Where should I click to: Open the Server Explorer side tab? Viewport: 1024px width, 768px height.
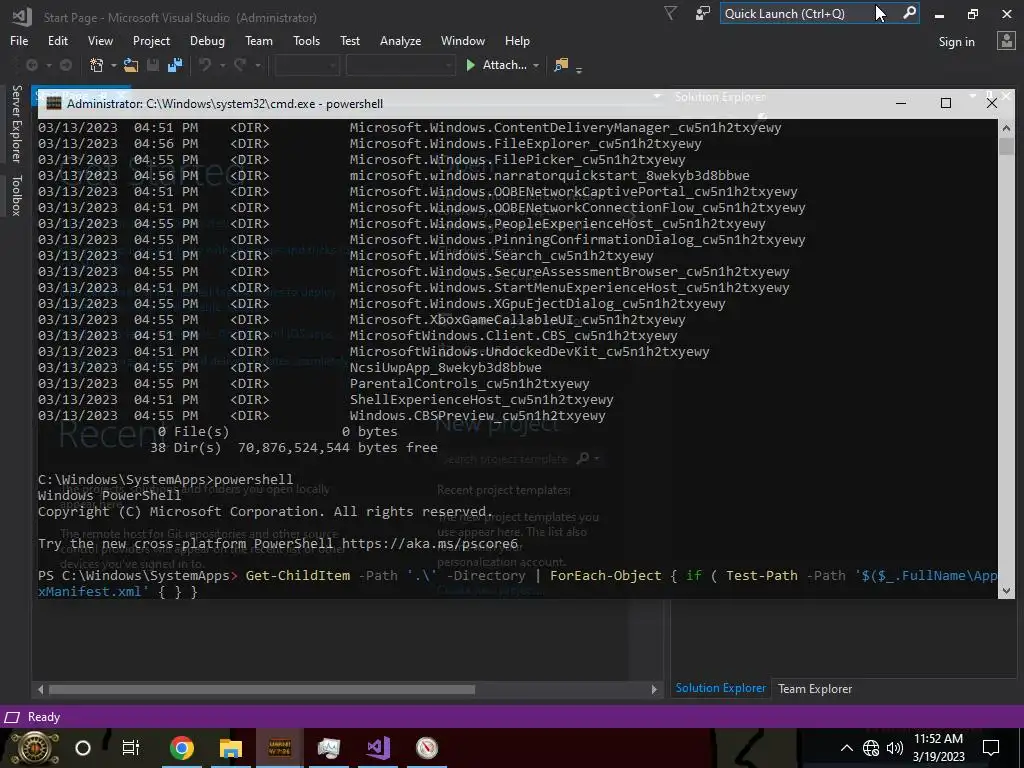point(16,123)
